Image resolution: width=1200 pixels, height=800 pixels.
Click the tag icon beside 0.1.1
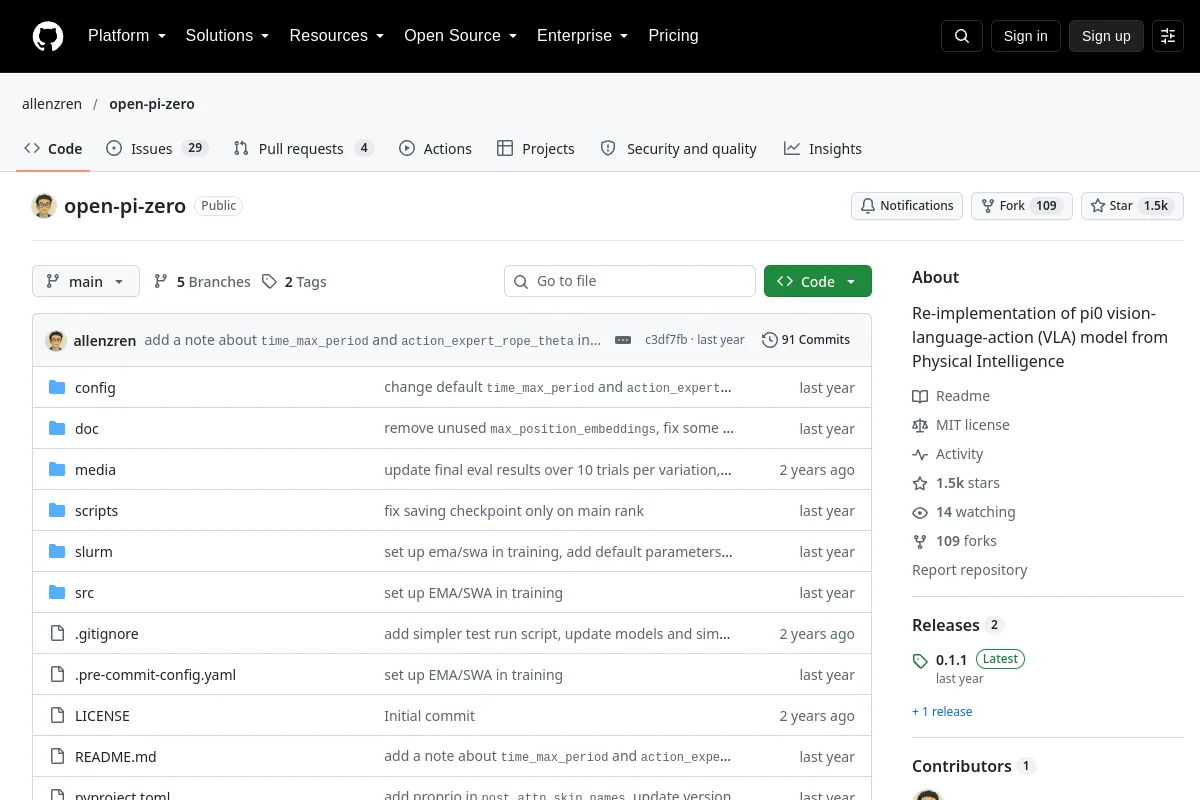920,661
